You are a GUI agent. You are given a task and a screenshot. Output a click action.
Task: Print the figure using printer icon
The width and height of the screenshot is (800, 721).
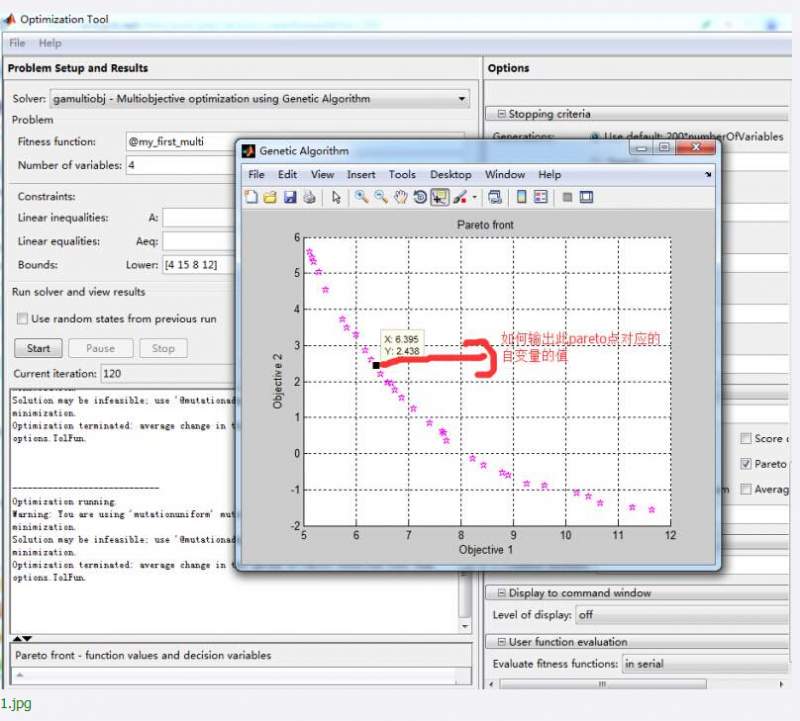tap(309, 197)
